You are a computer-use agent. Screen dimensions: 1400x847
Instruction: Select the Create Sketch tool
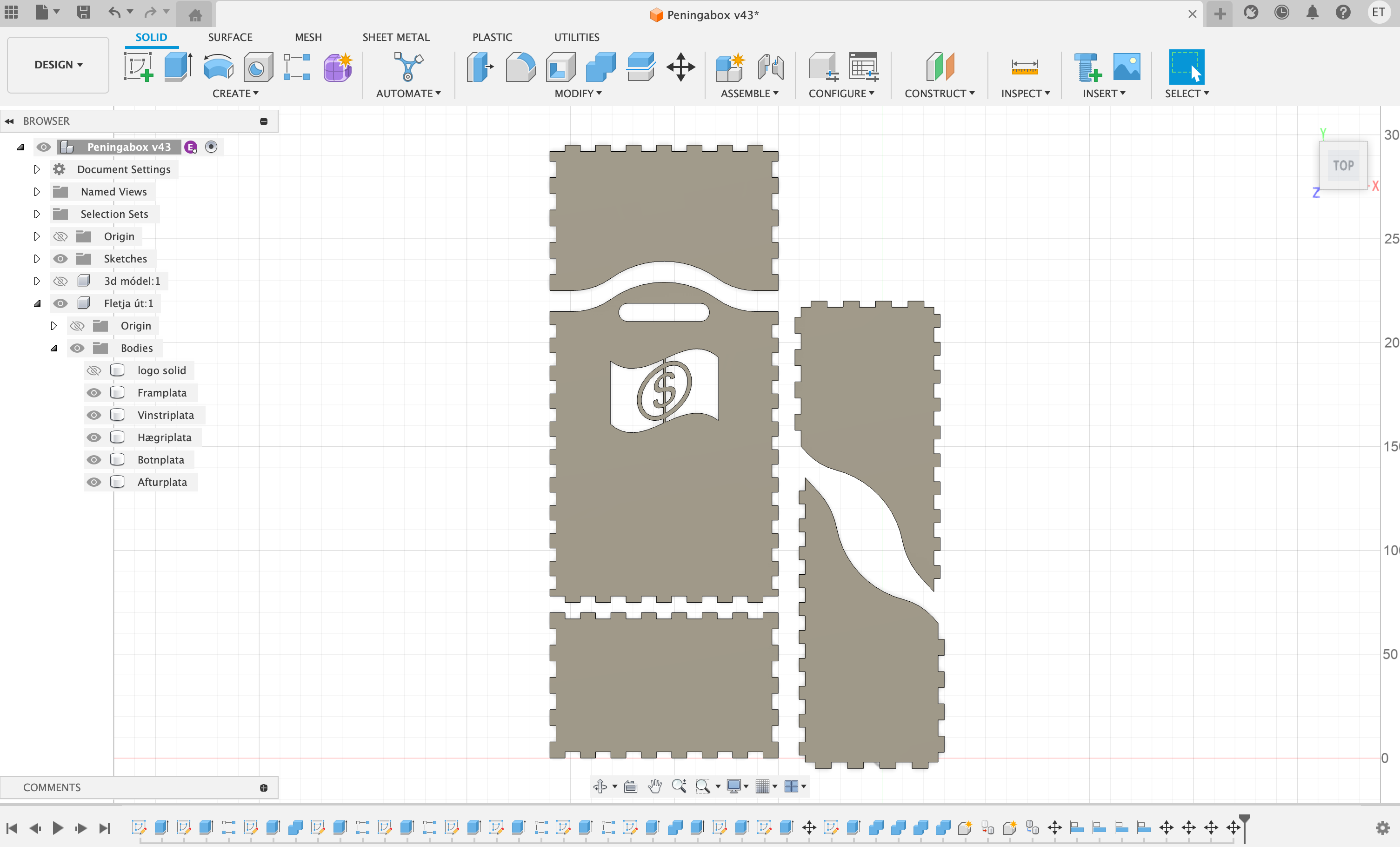[x=138, y=67]
